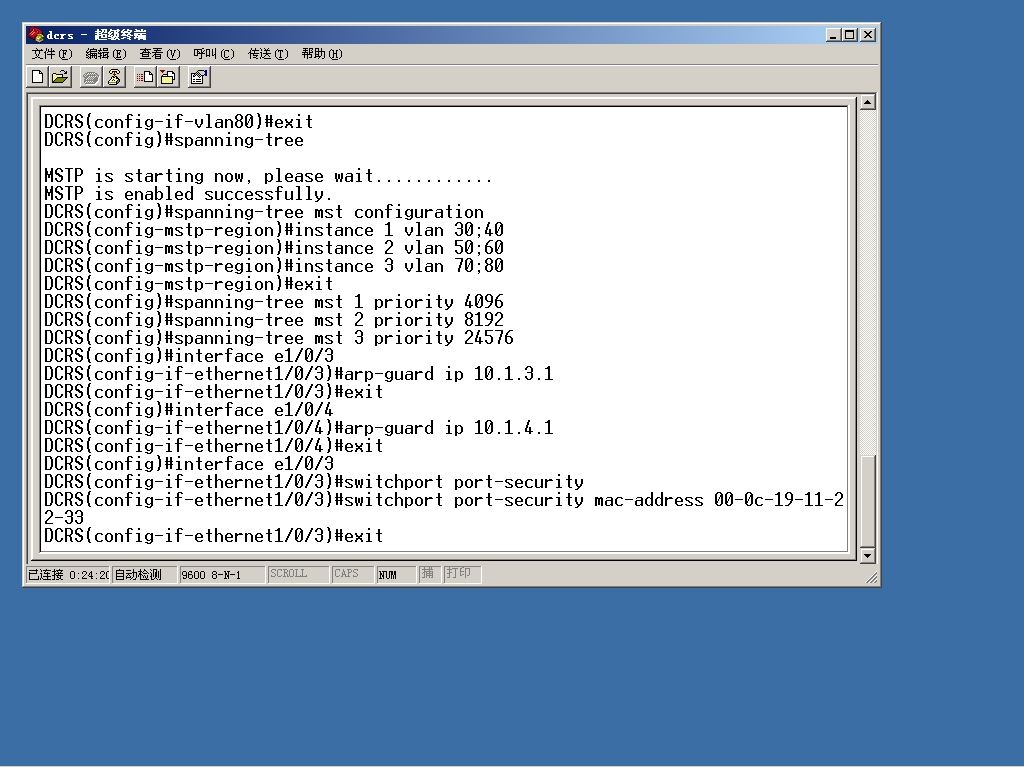Open the 查看(V) menu
This screenshot has width=1024, height=768.
click(159, 54)
